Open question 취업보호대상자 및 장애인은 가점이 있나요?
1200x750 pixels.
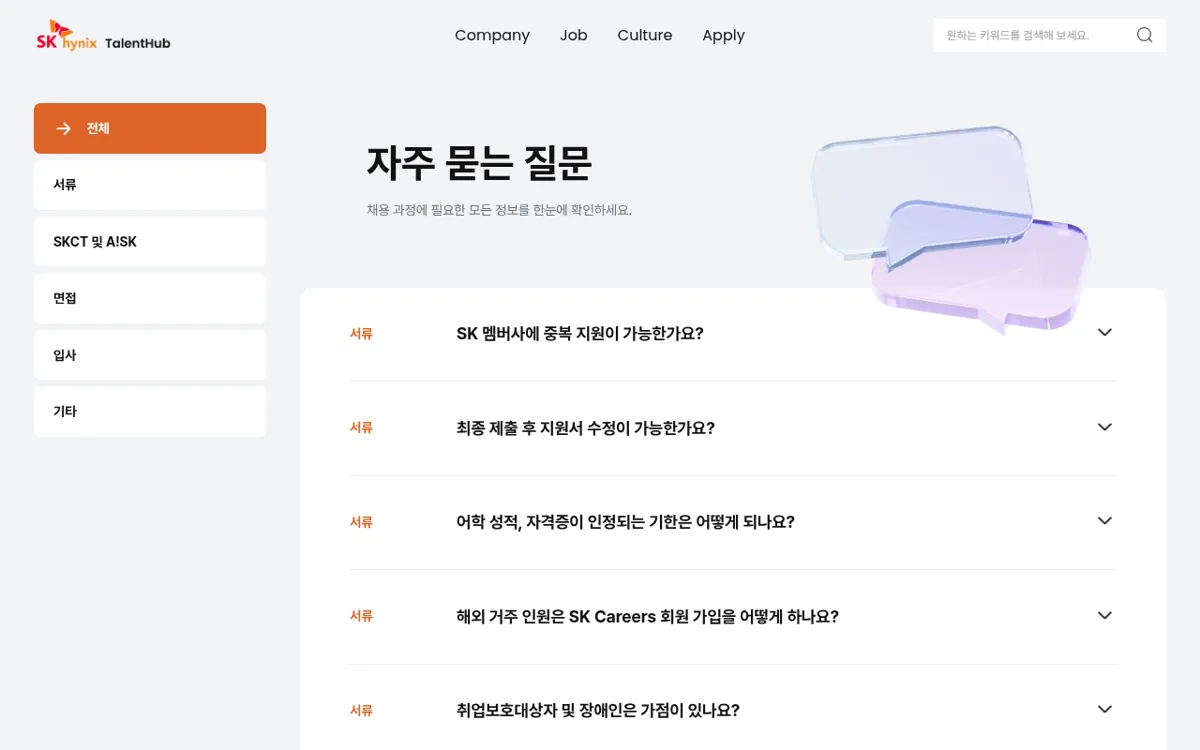(598, 711)
